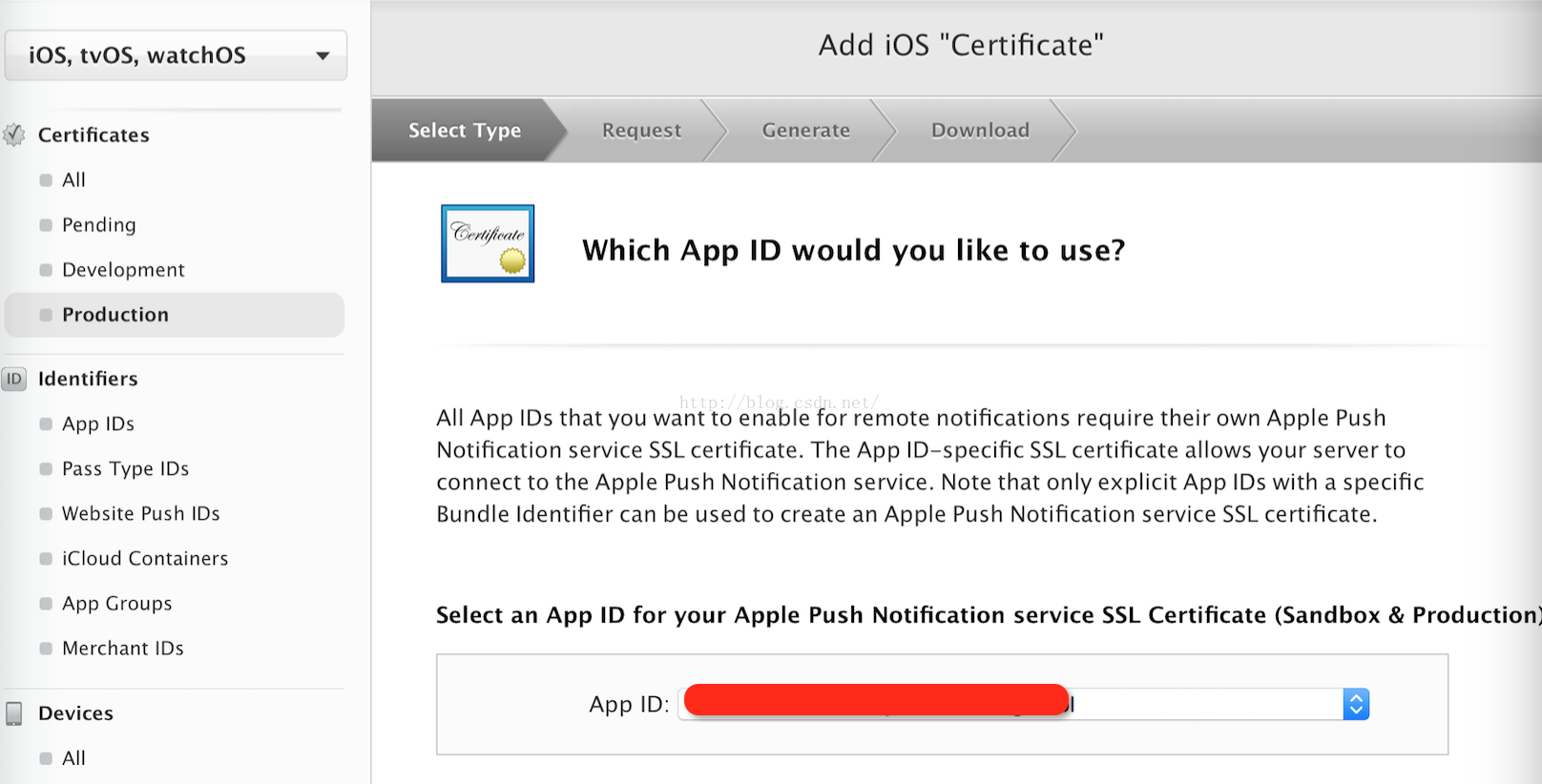This screenshot has width=1542, height=784.
Task: Click the App ID dropdown stepper arrows
Action: [x=1355, y=704]
